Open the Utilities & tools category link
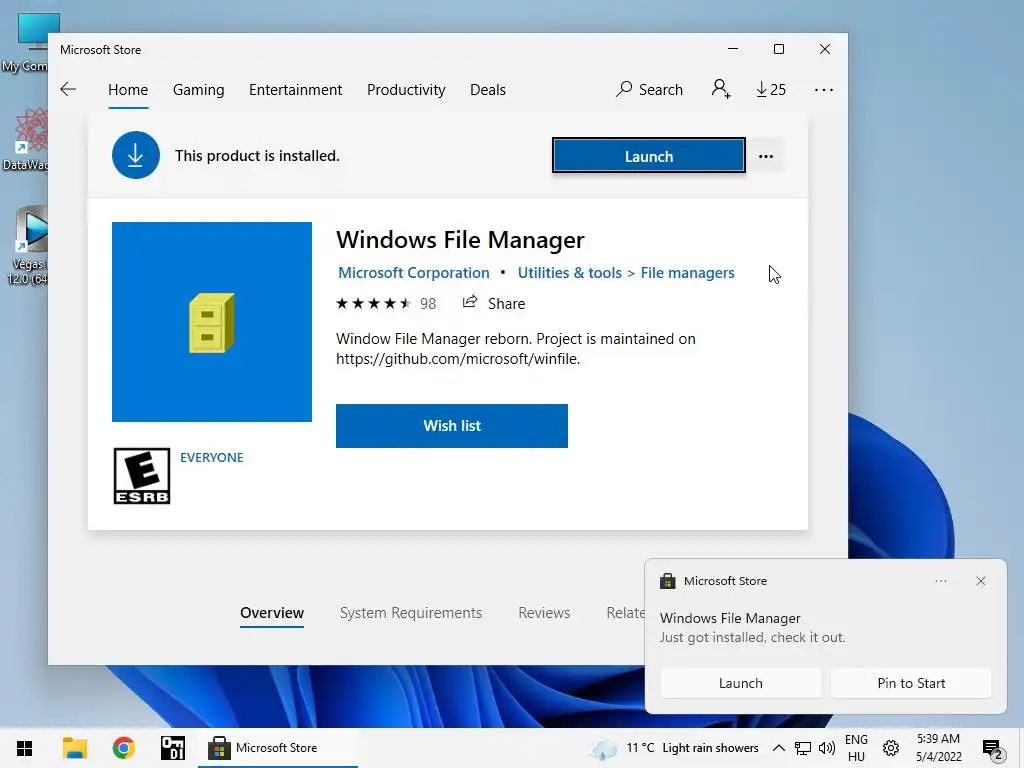The image size is (1024, 768). pyautogui.click(x=569, y=272)
